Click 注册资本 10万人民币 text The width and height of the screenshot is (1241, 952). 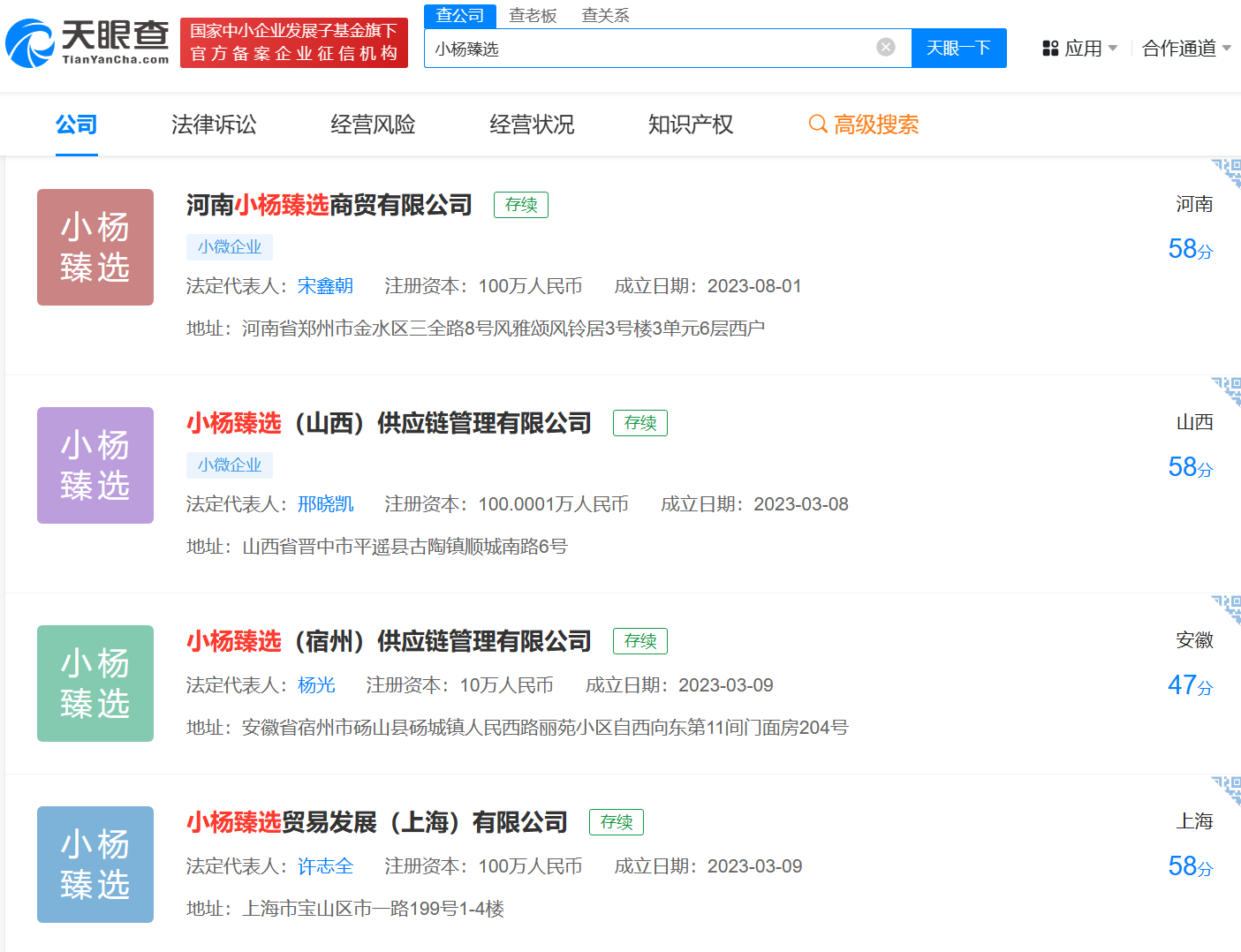[460, 685]
